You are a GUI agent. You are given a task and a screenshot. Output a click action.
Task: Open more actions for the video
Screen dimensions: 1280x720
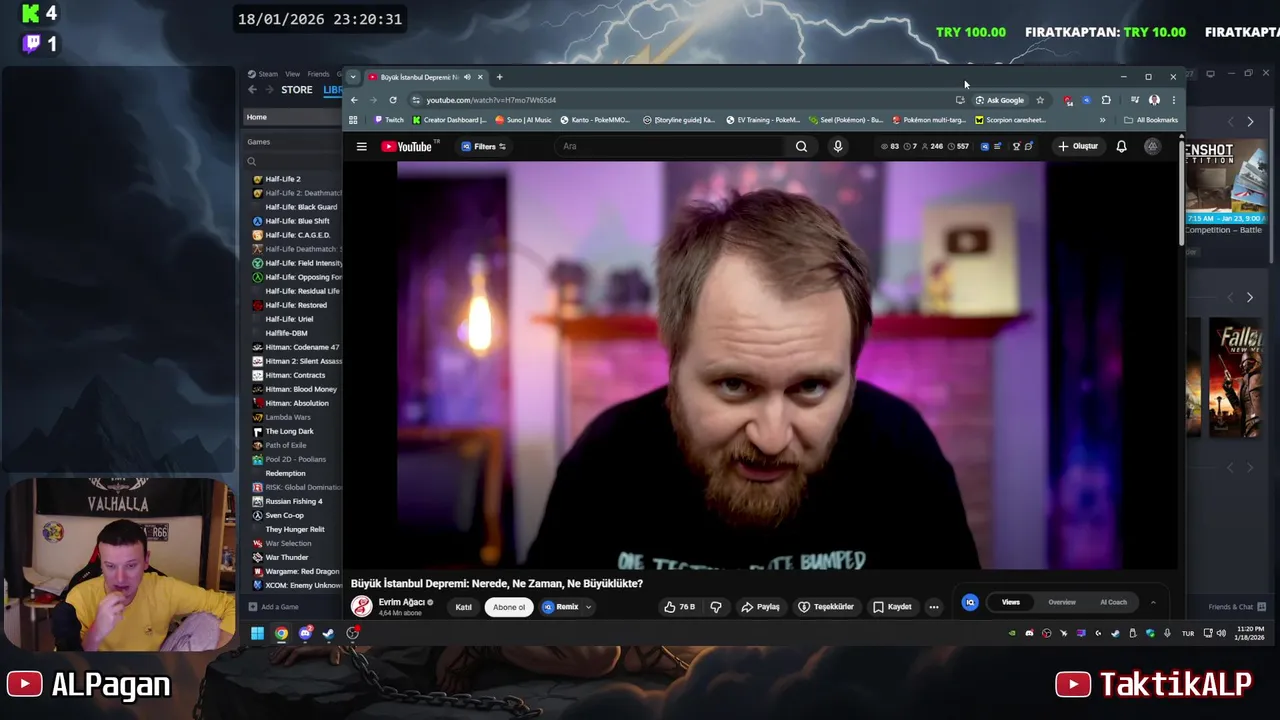(933, 607)
